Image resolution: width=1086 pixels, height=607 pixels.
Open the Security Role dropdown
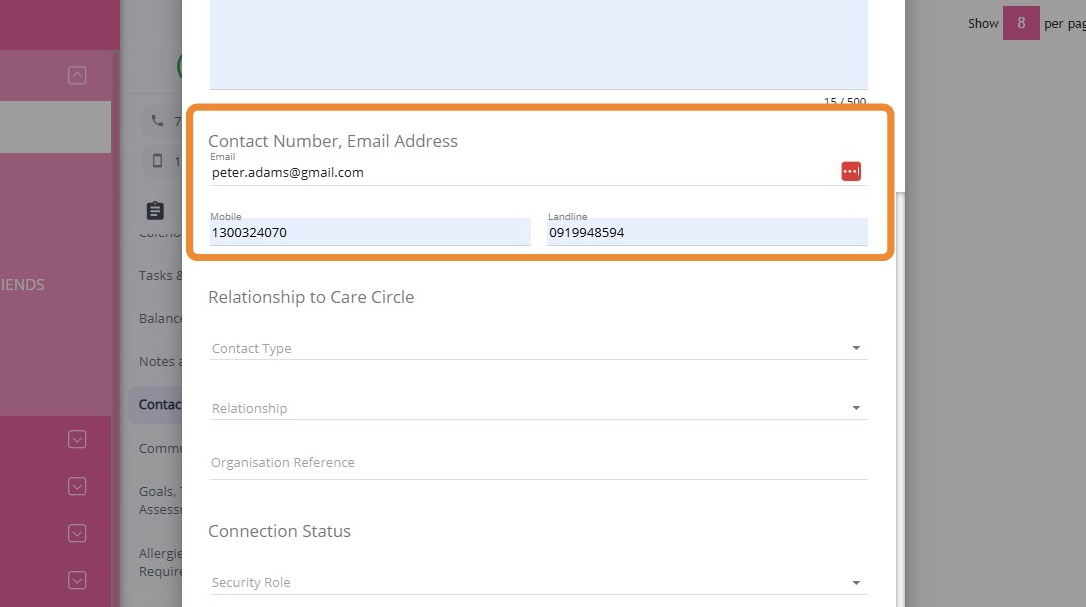coord(538,582)
